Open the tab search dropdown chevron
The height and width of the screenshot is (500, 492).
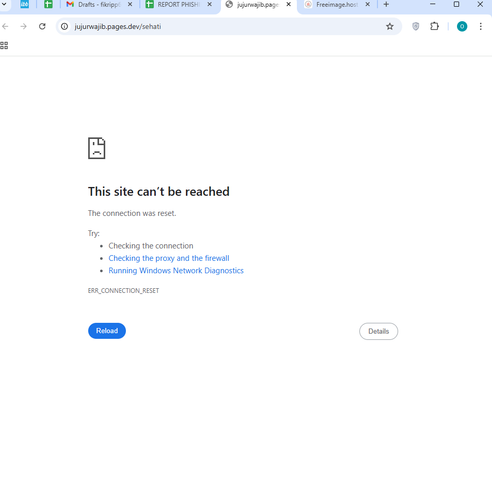[4, 4]
